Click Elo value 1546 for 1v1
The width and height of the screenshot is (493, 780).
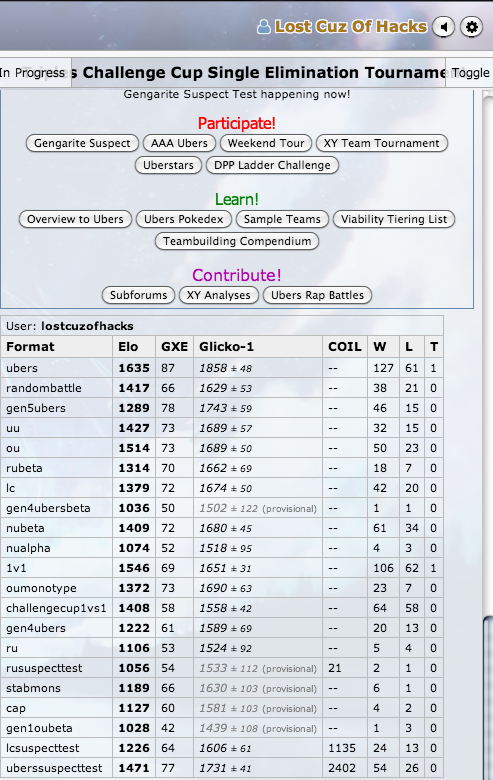(x=134, y=568)
